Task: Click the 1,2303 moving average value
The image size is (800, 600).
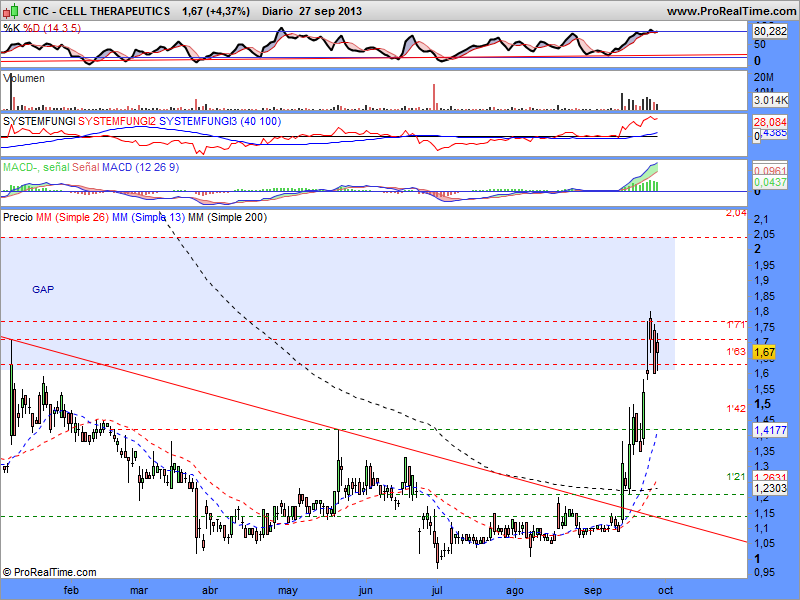Action: 770,488
